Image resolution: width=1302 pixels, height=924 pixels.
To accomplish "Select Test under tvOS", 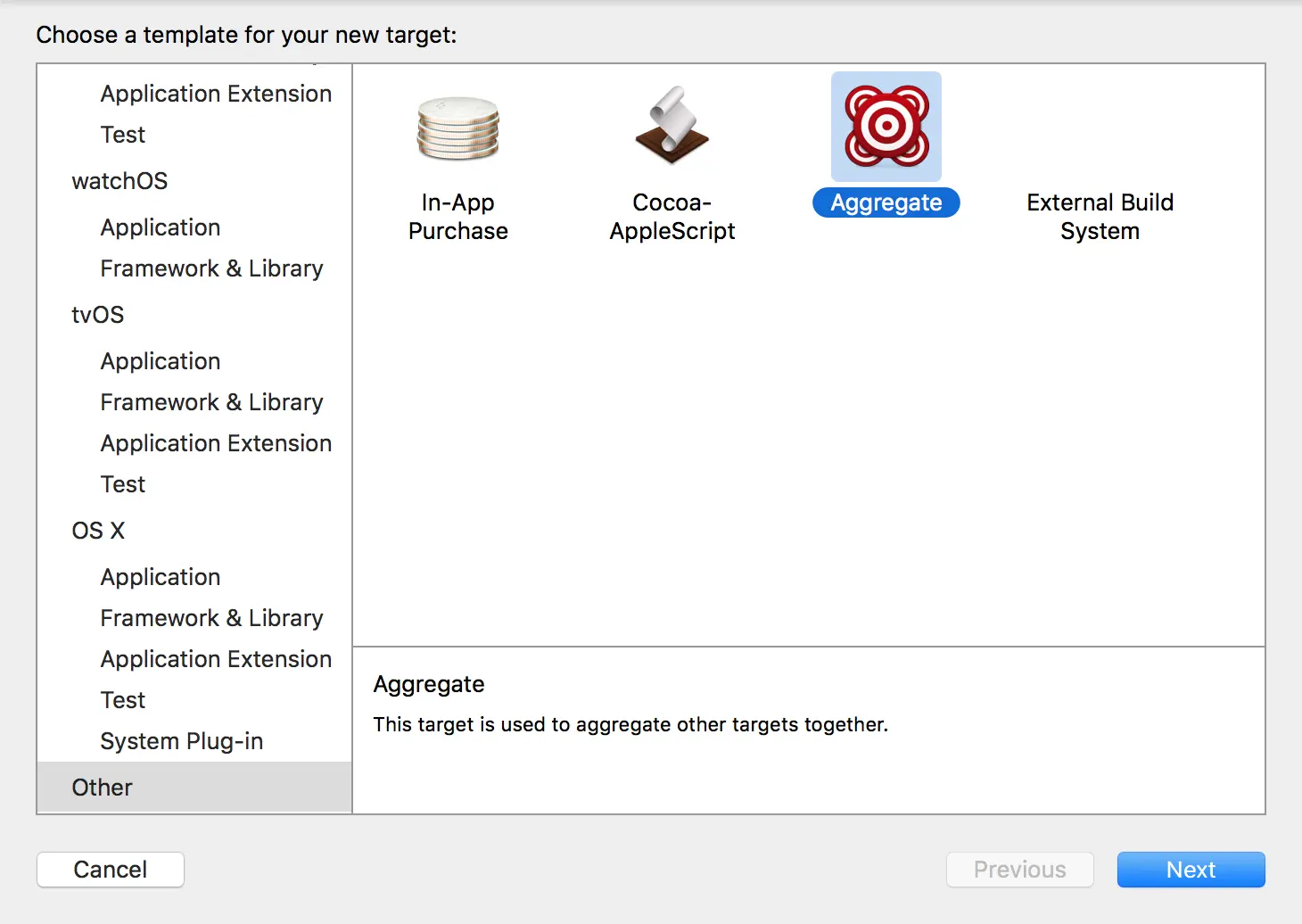I will pyautogui.click(x=123, y=484).
